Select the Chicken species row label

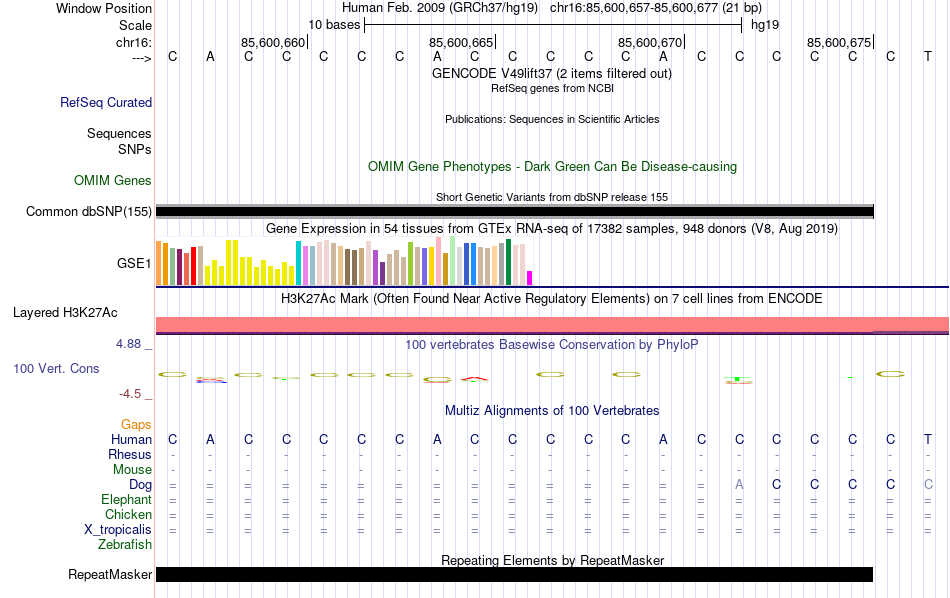[x=128, y=514]
